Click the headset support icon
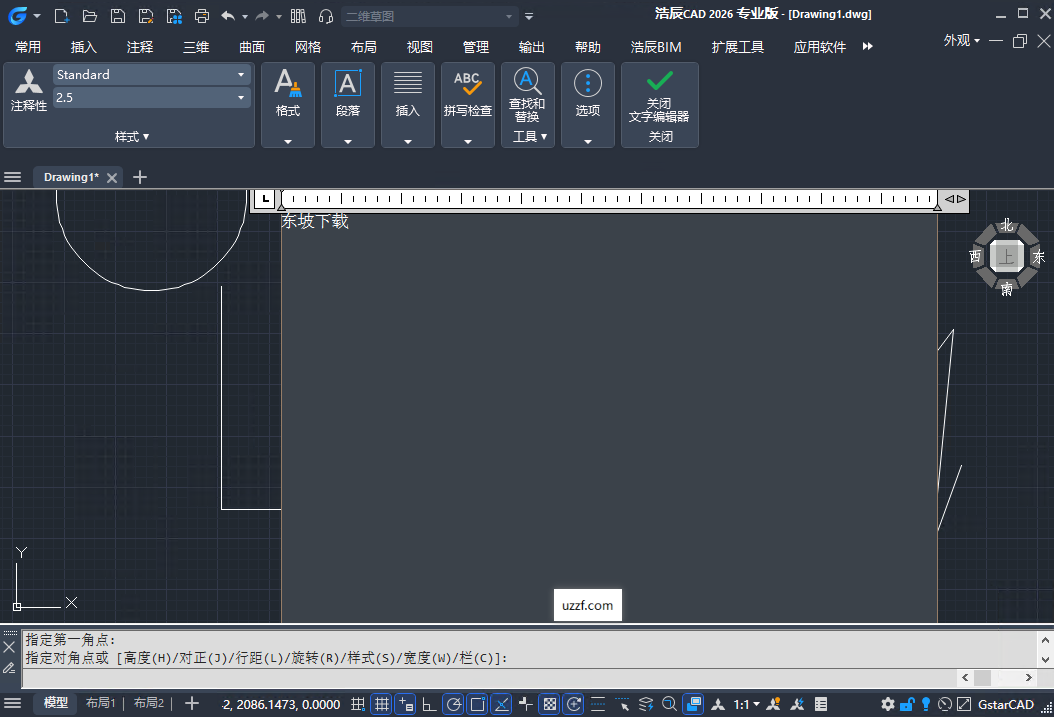The image size is (1054, 717). (x=326, y=16)
